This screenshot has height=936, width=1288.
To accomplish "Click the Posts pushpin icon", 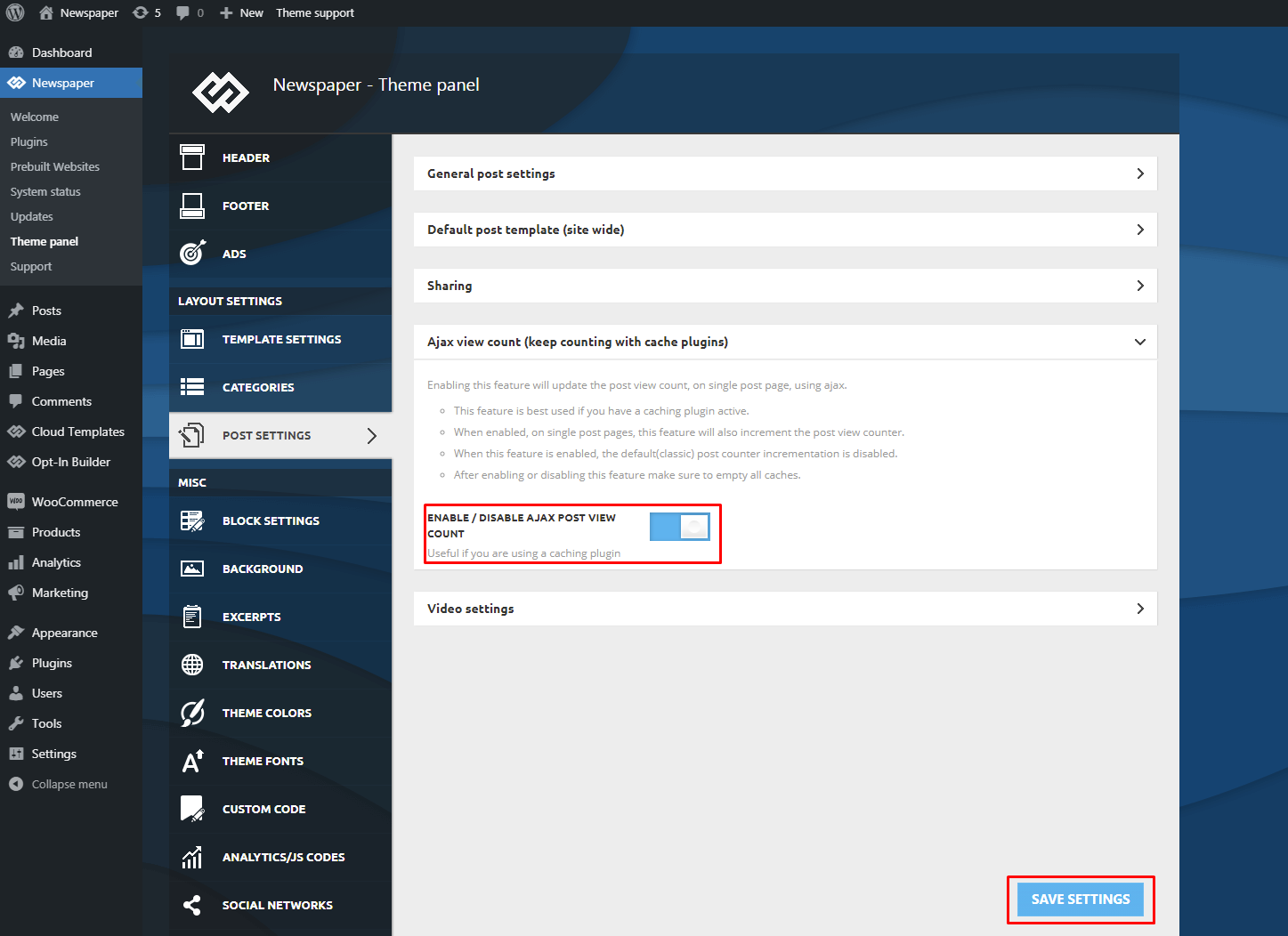I will tap(16, 311).
